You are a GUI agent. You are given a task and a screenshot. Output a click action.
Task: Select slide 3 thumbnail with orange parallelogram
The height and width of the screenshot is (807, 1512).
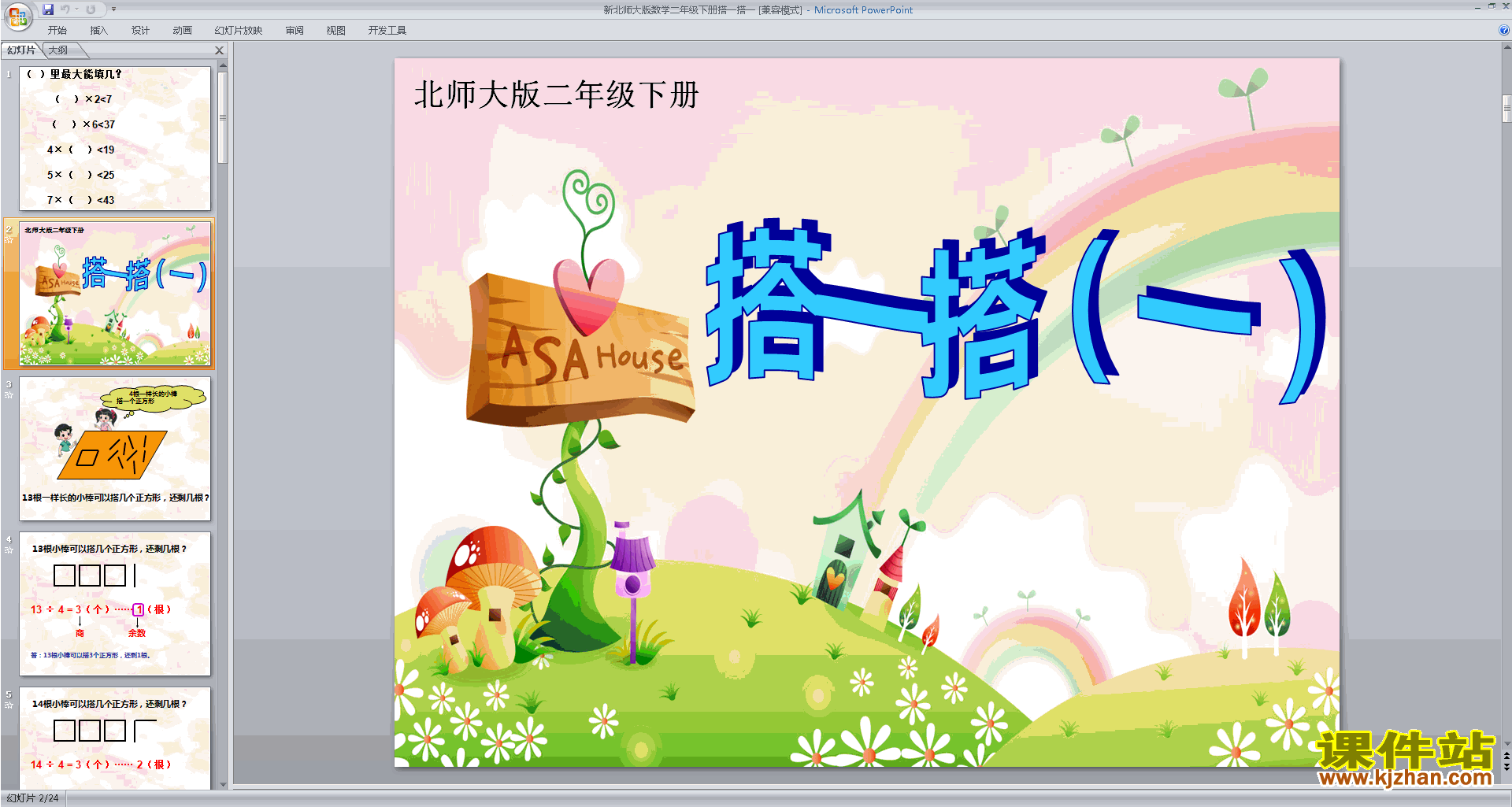pyautogui.click(x=115, y=449)
